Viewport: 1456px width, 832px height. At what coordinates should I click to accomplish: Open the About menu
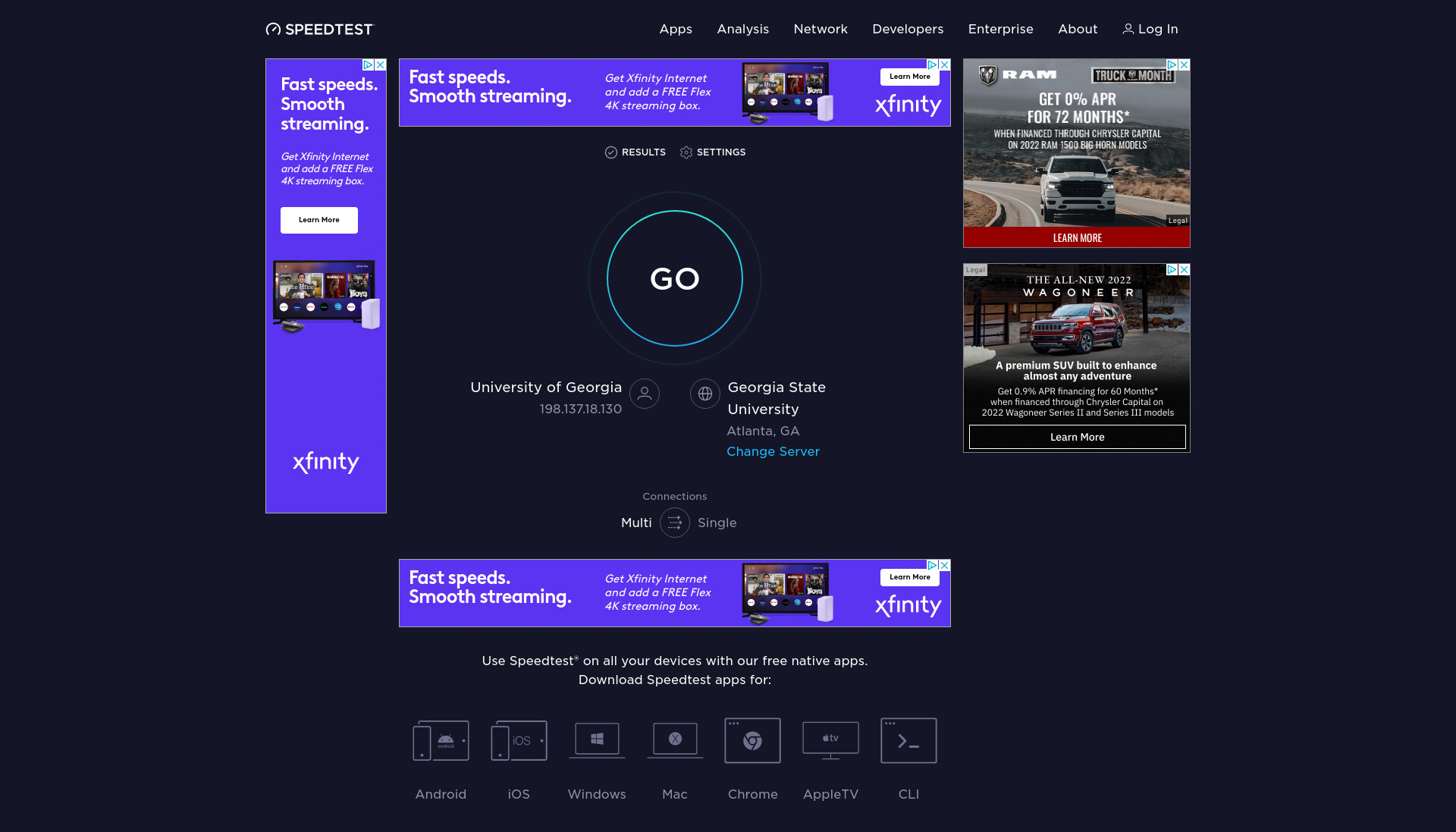pyautogui.click(x=1078, y=29)
